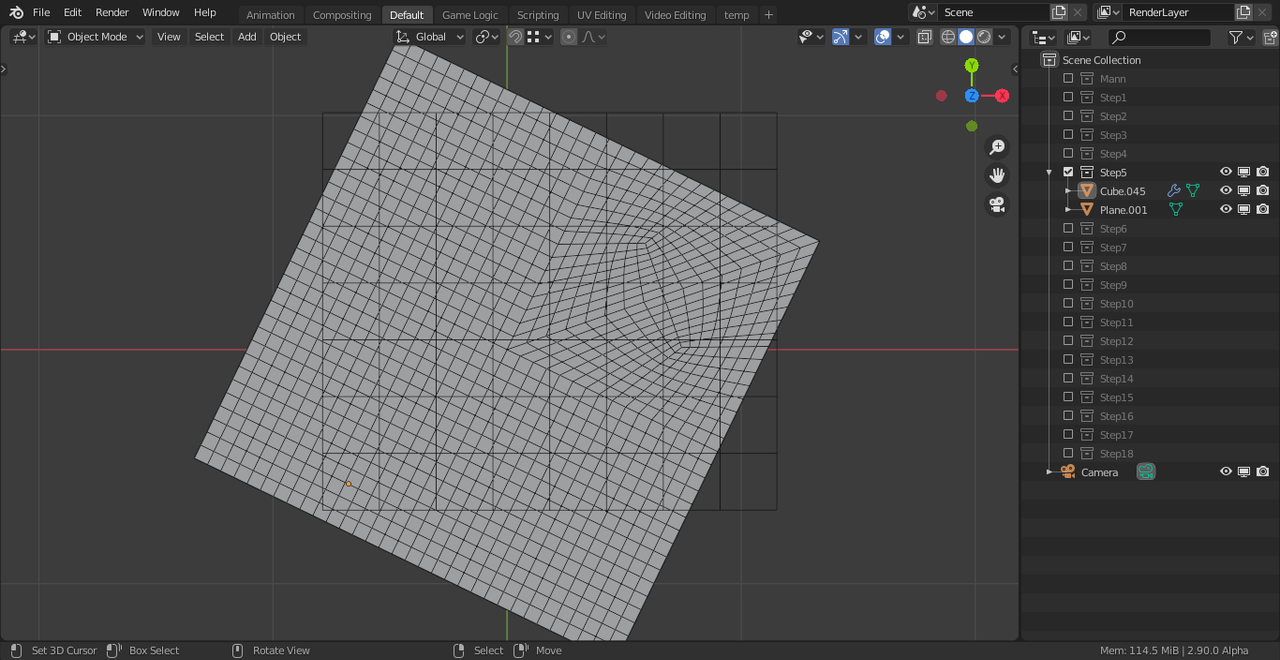Open the Render menu
The width and height of the screenshot is (1280, 660).
pos(112,12)
